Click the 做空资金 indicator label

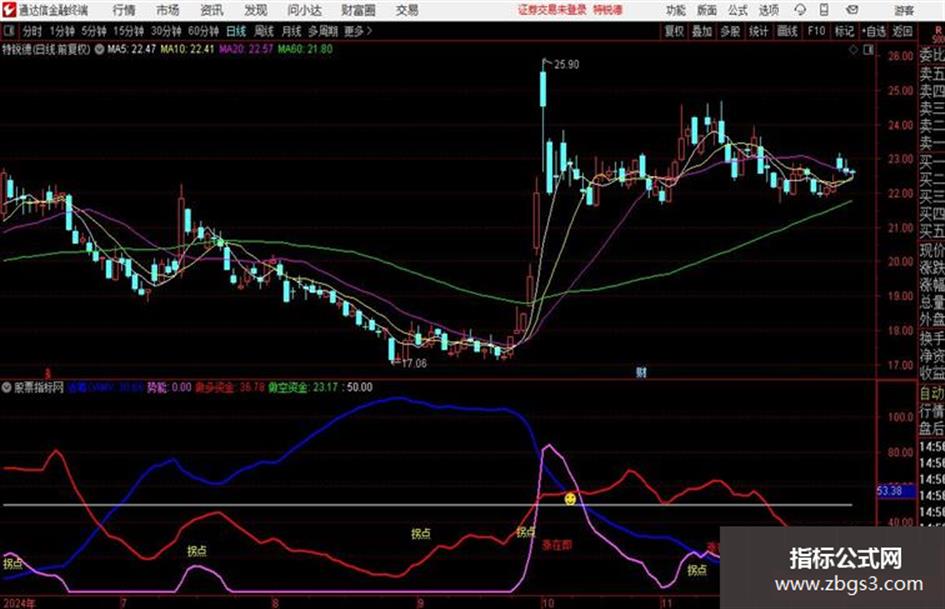pyautogui.click(x=303, y=387)
